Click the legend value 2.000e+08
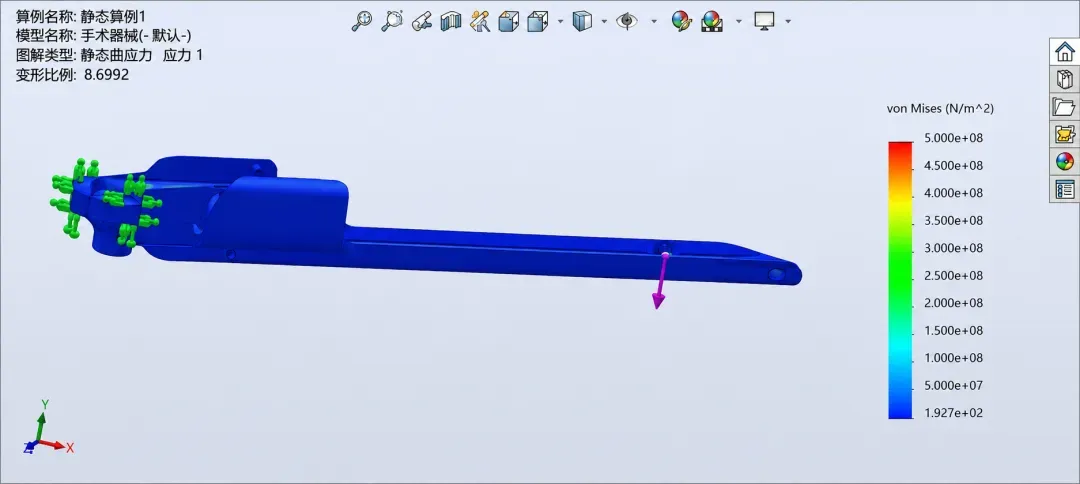1080x484 pixels. click(953, 303)
